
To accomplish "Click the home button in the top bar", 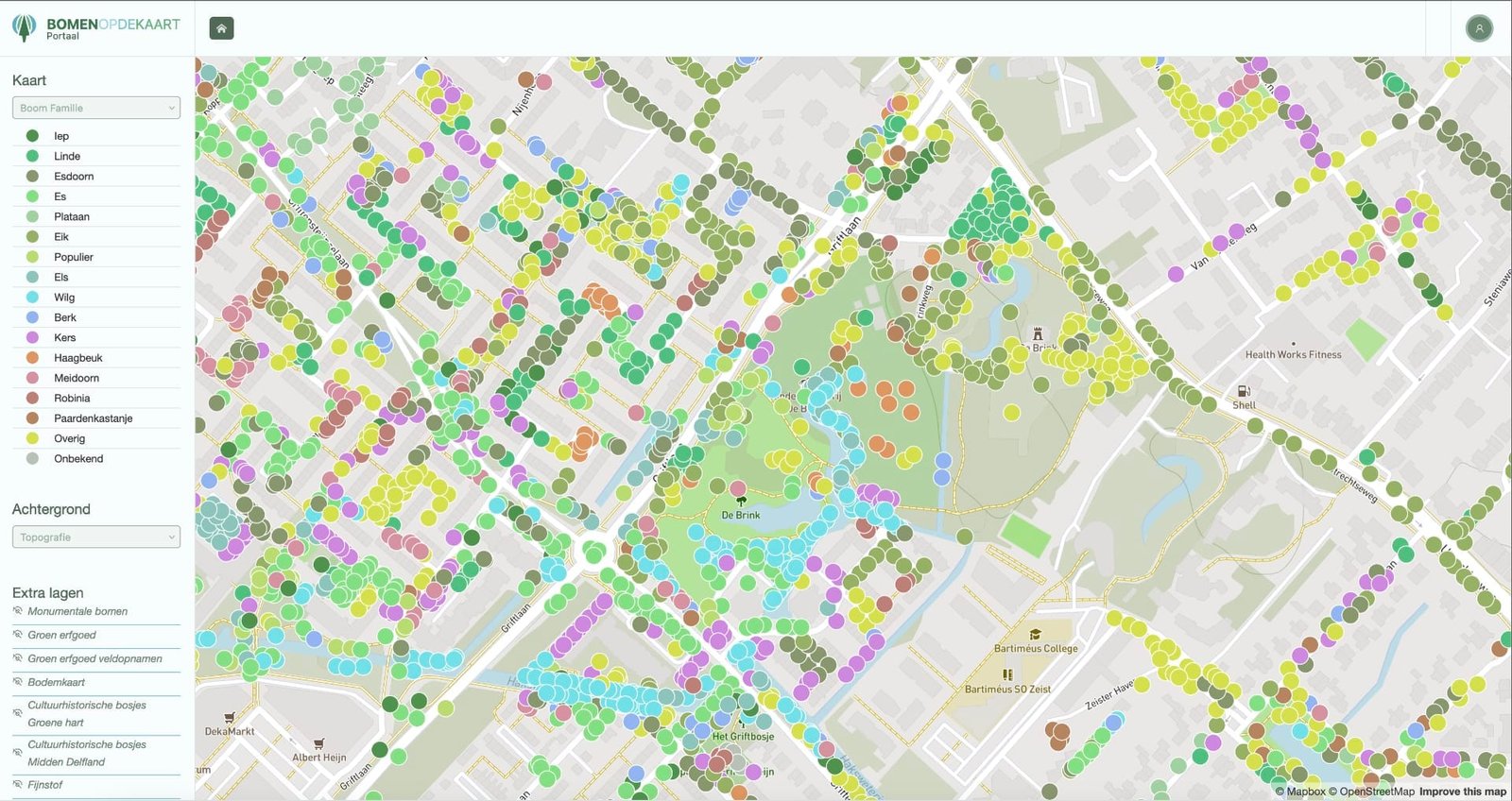I will 221,28.
